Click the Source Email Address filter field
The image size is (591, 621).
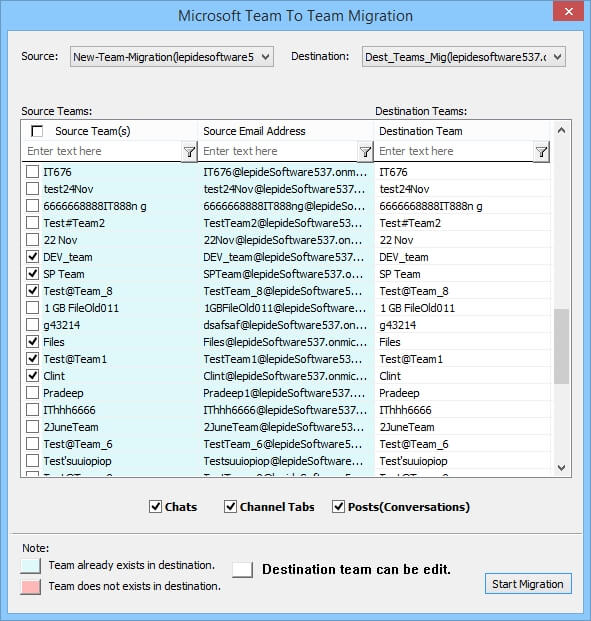pos(278,151)
